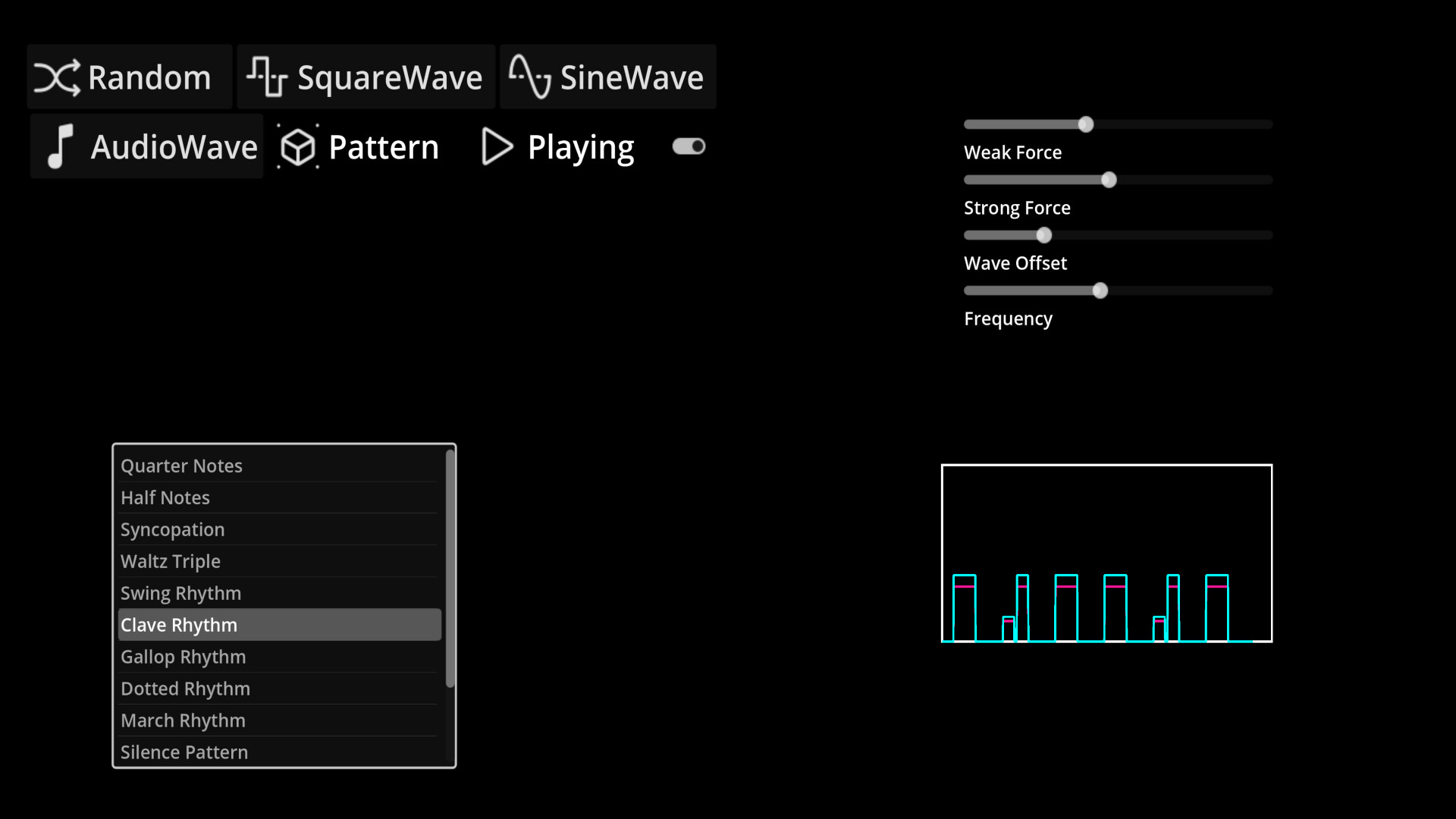Screen dimensions: 1456x819
Task: Adjust the Strong Force slider
Action: coord(1109,180)
